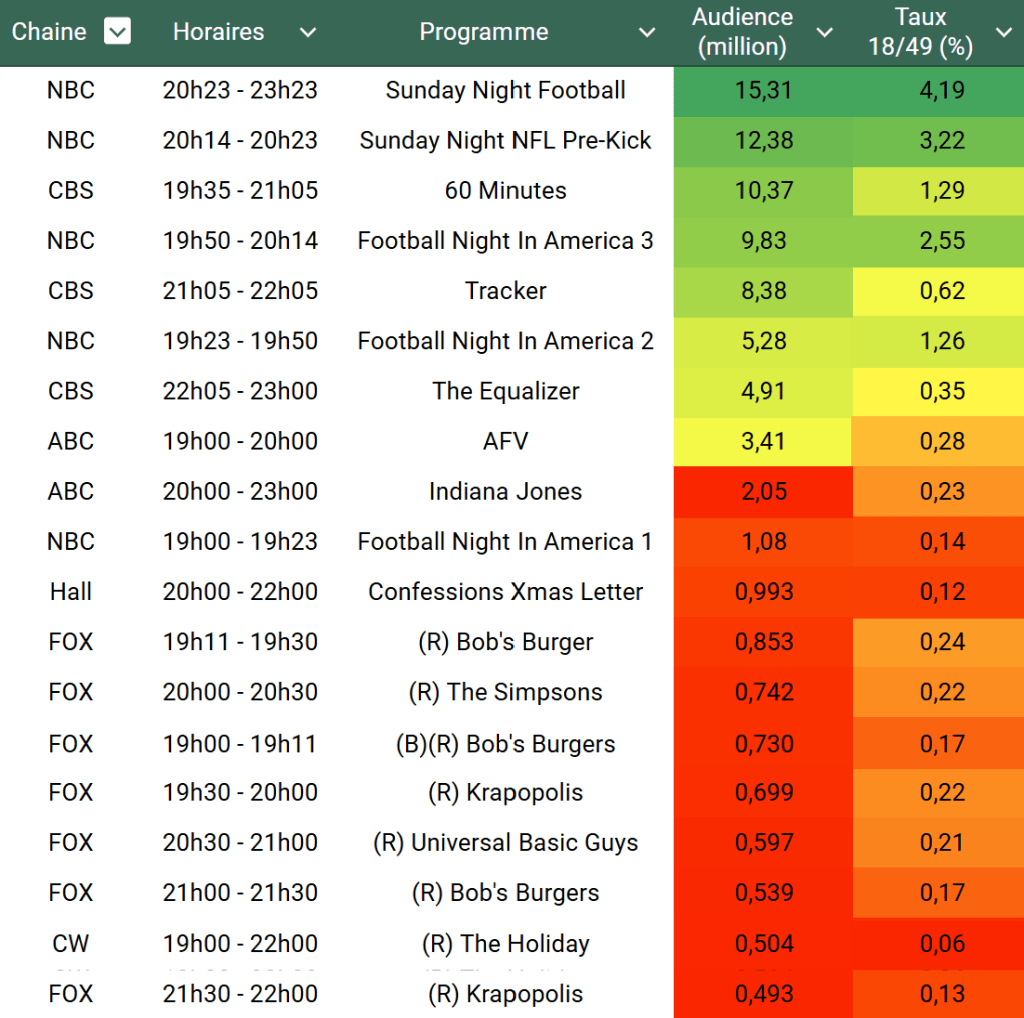This screenshot has width=1024, height=1018.
Task: Select the 4,19 rating cell
Action: point(941,90)
